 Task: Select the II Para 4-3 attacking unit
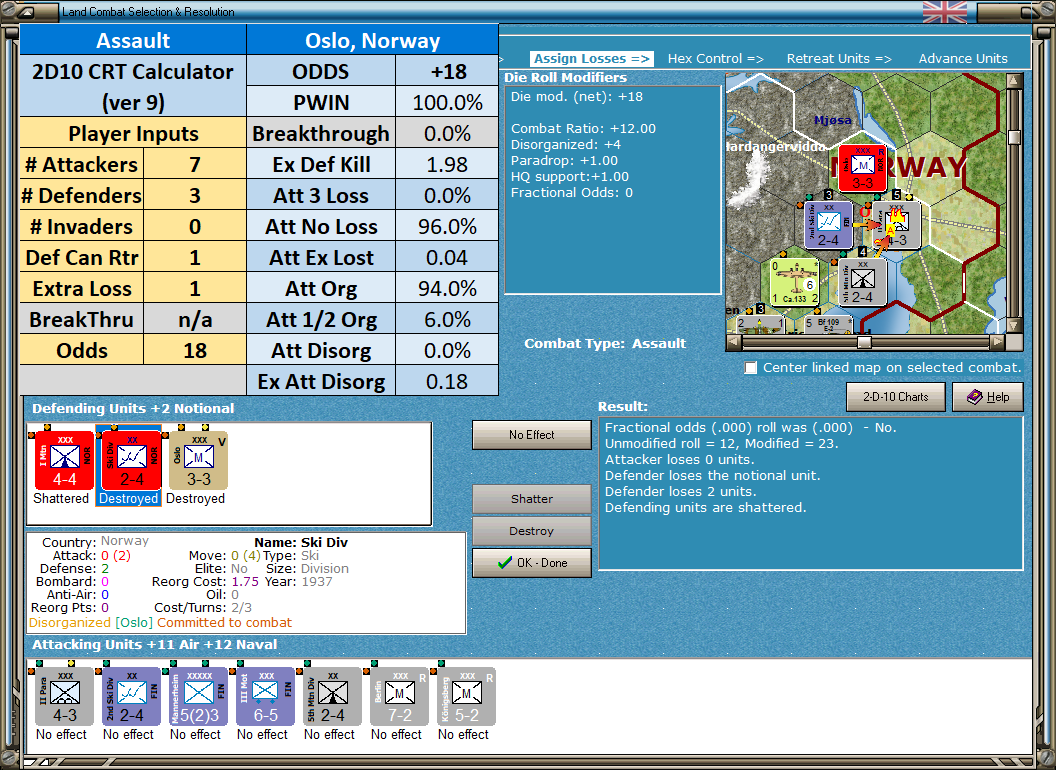coord(64,697)
